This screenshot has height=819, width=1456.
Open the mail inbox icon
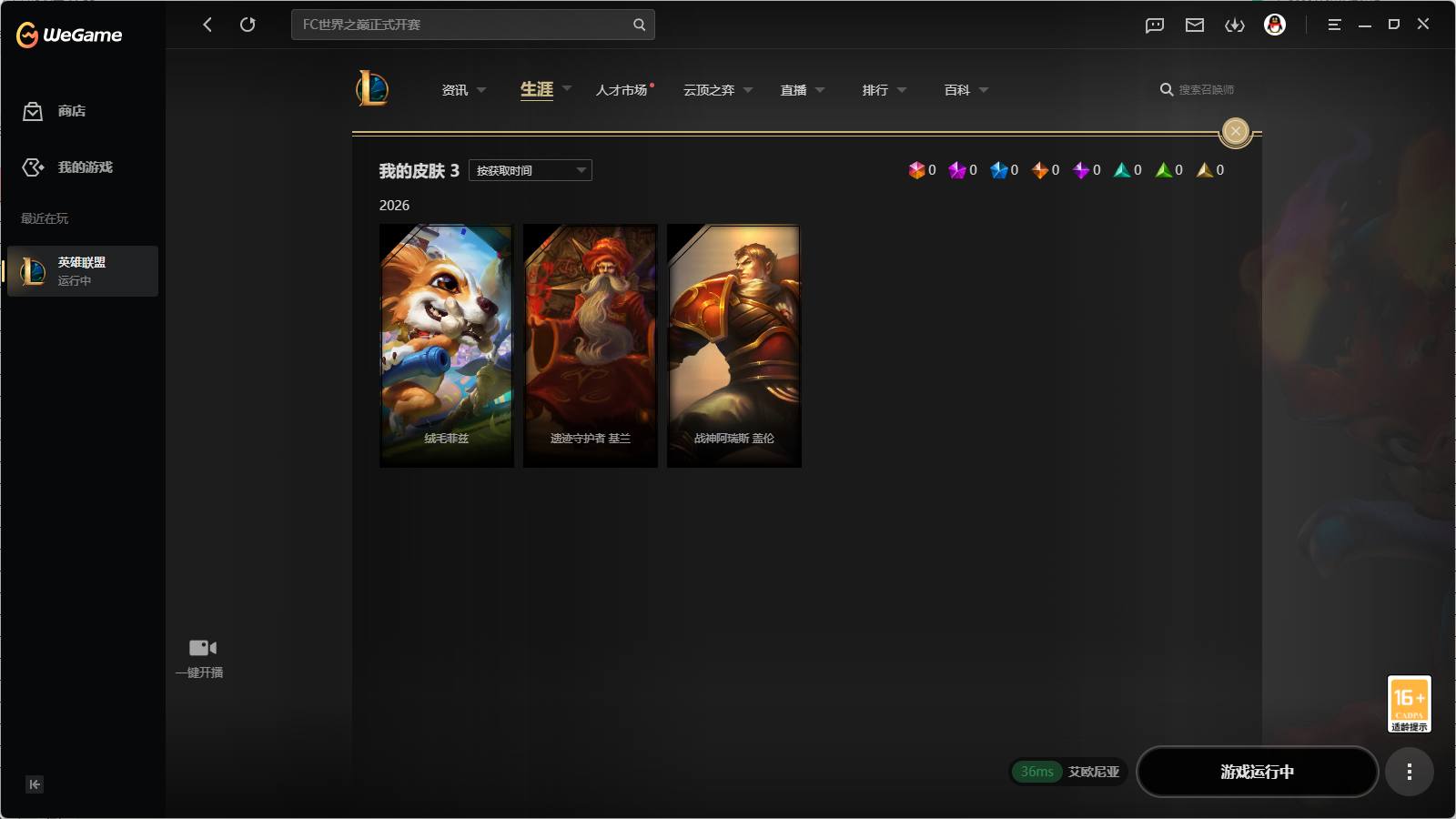(x=1195, y=25)
